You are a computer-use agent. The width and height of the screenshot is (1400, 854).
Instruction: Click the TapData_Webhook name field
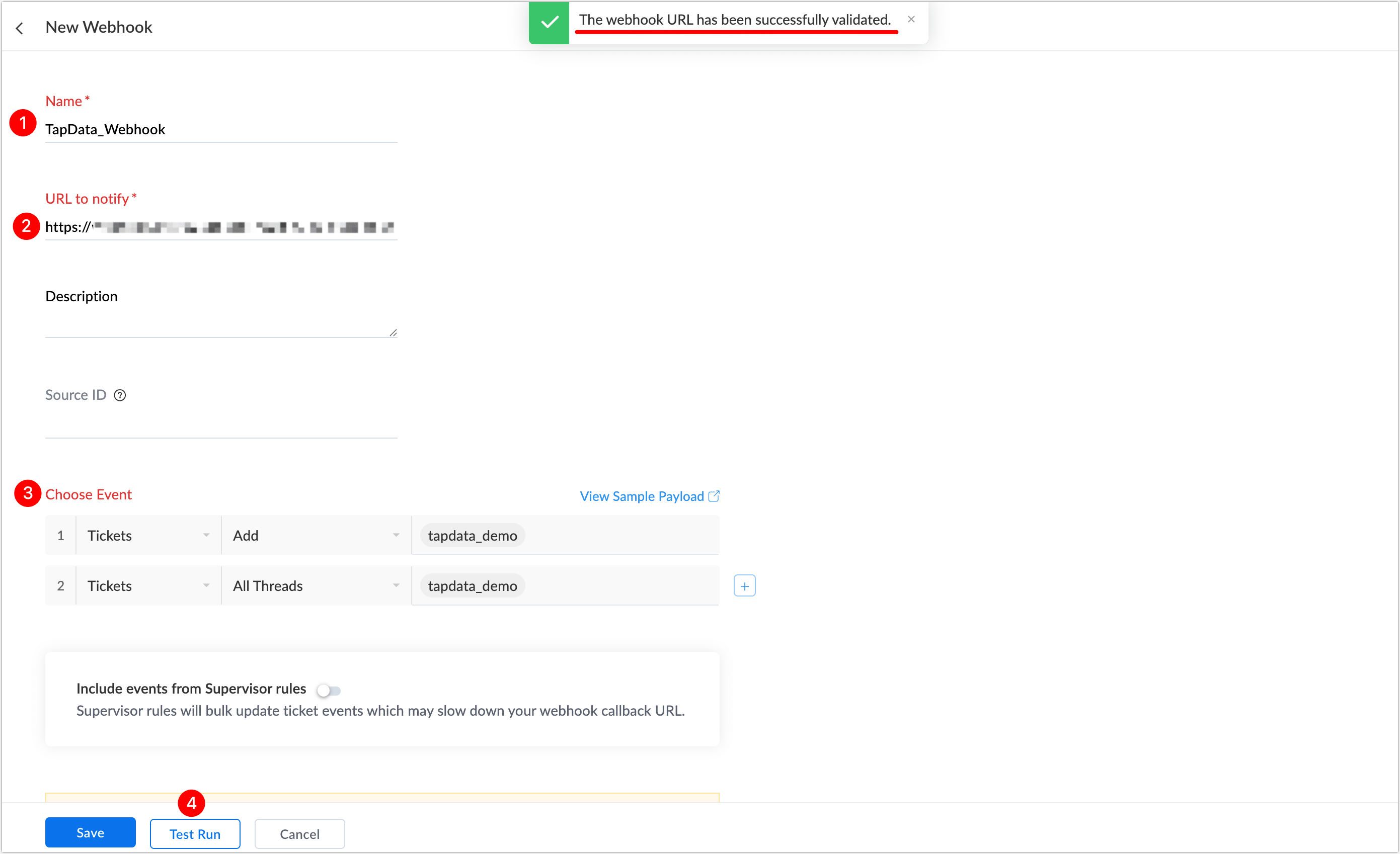tap(220, 129)
